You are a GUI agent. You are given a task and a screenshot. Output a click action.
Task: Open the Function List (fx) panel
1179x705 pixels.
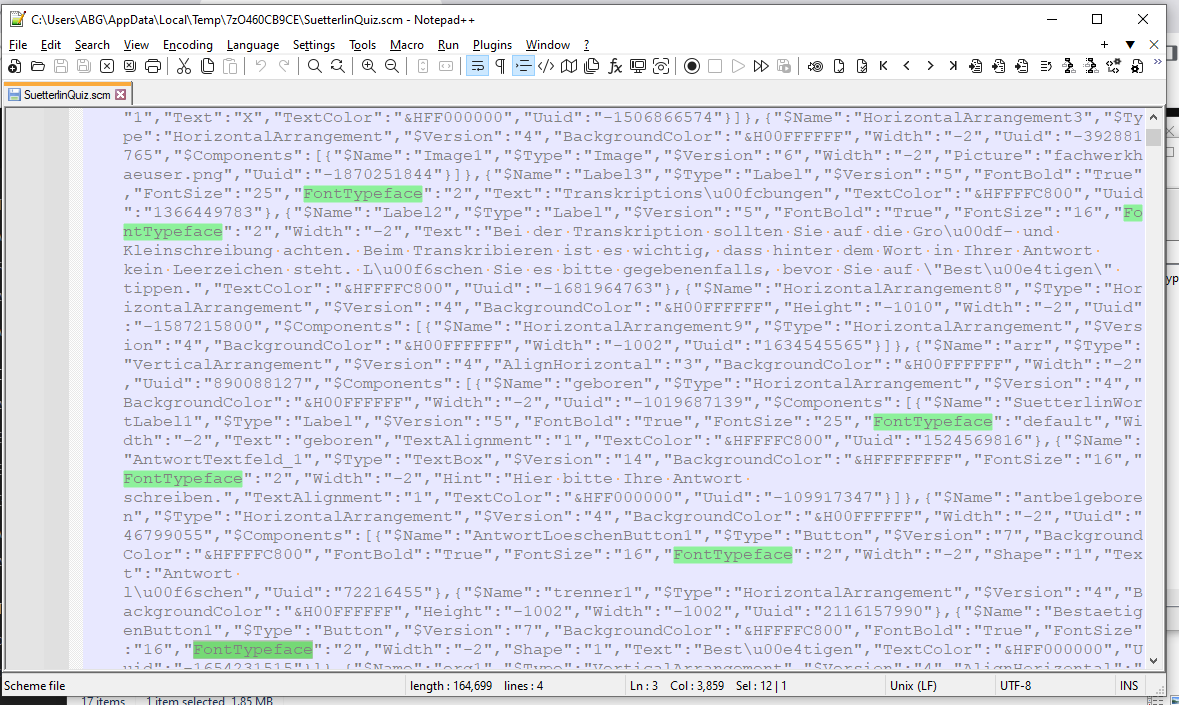pos(615,66)
